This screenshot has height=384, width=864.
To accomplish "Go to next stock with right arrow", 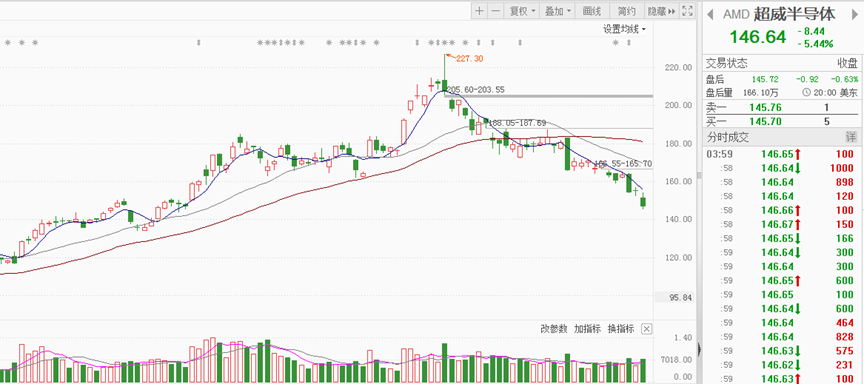I will (x=855, y=14).
